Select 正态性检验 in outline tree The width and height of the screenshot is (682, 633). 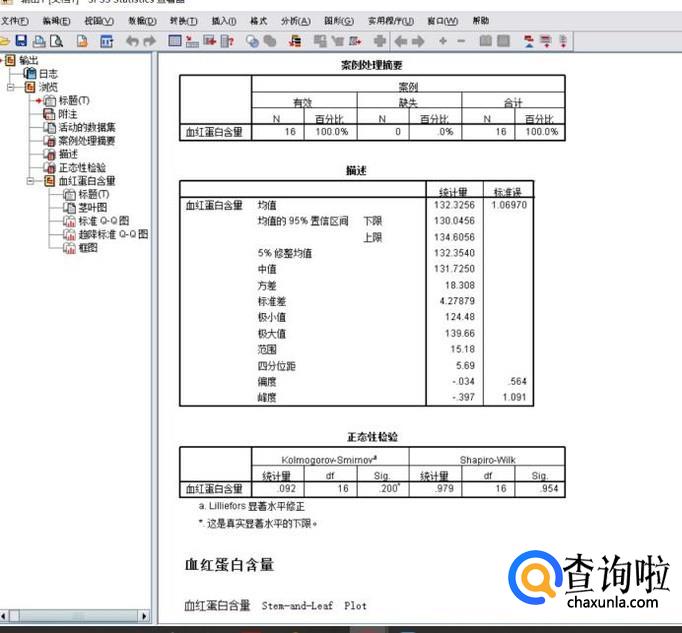[82, 167]
